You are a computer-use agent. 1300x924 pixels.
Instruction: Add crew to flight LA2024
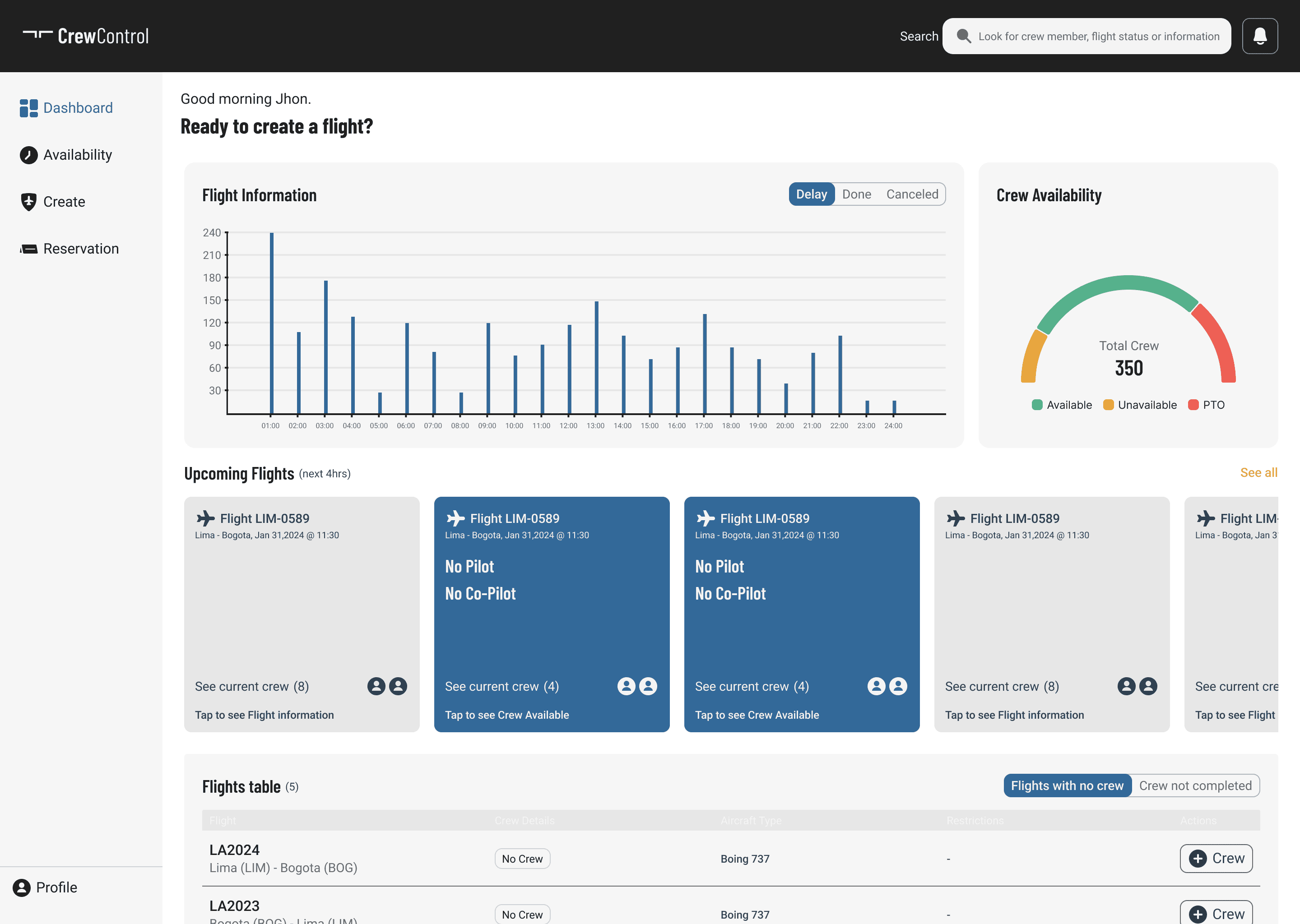click(x=1216, y=859)
